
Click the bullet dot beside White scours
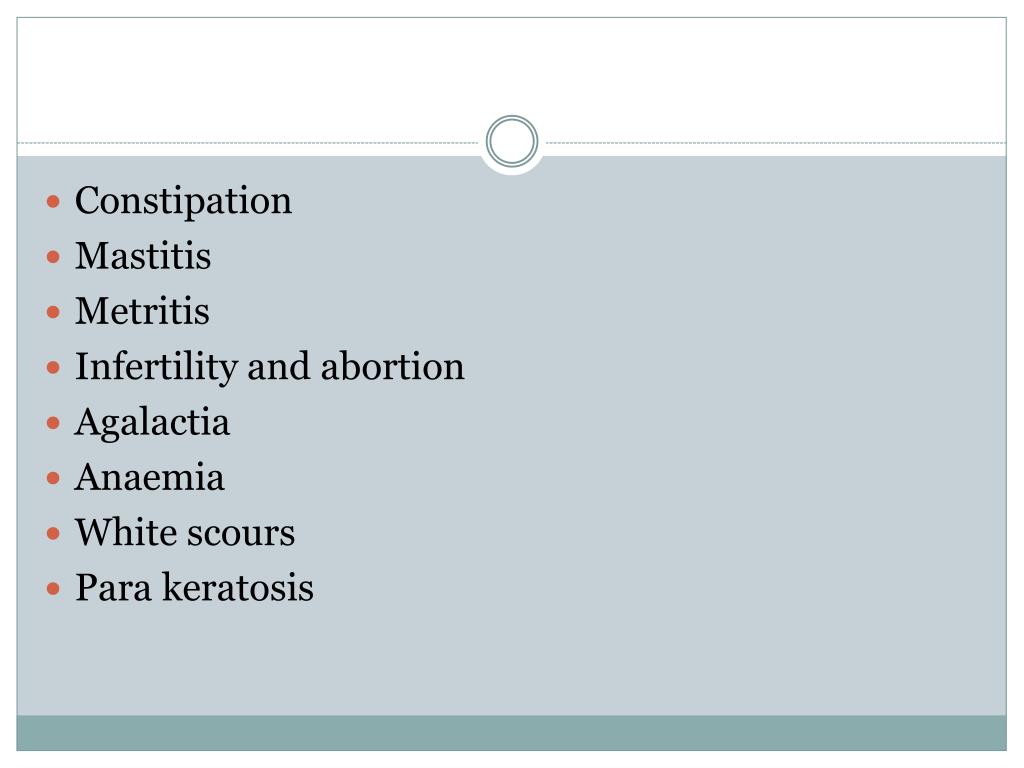coord(54,533)
